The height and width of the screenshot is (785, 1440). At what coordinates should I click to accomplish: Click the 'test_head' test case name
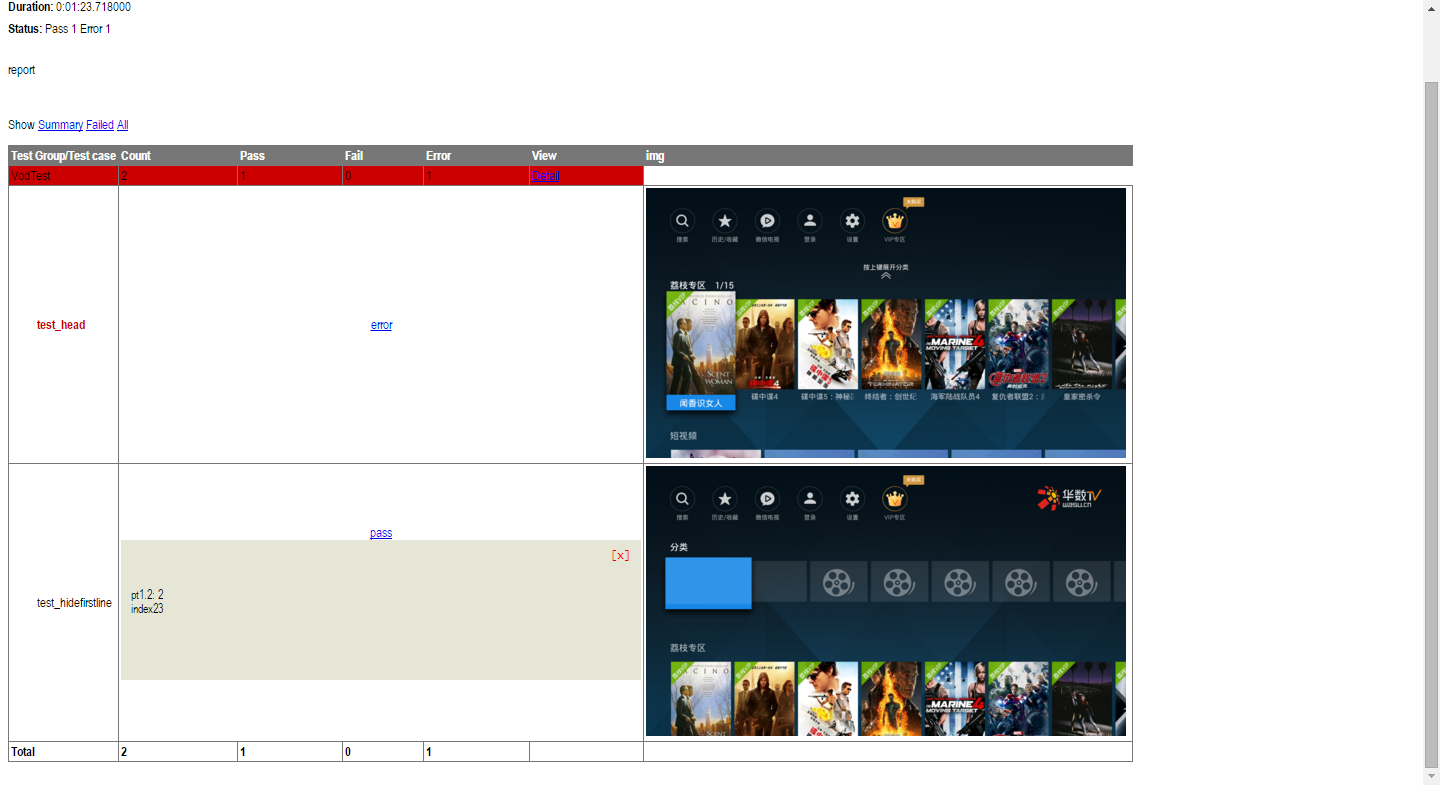coord(61,325)
